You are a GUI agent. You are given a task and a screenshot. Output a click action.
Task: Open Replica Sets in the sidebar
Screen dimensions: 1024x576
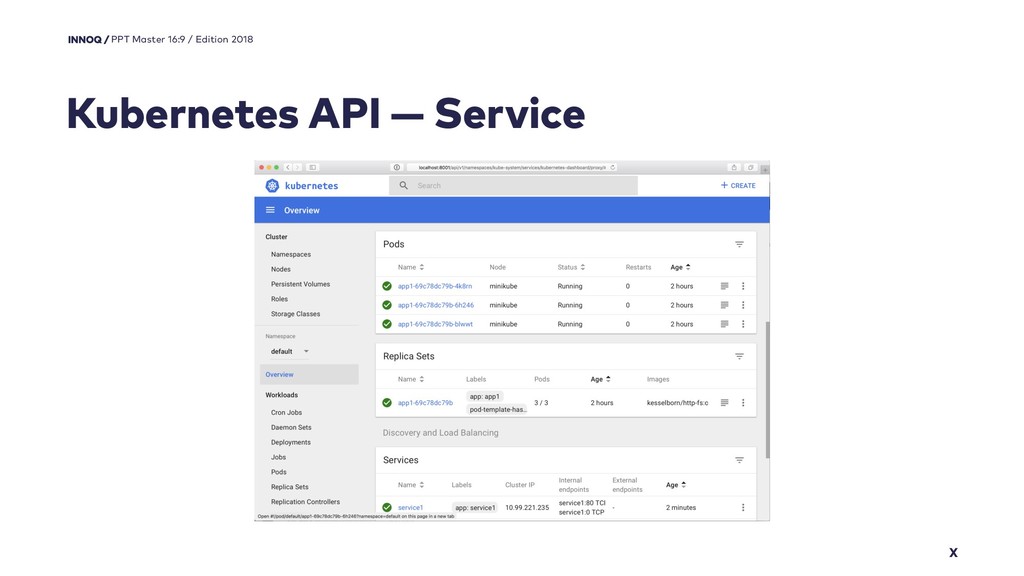[x=289, y=487]
